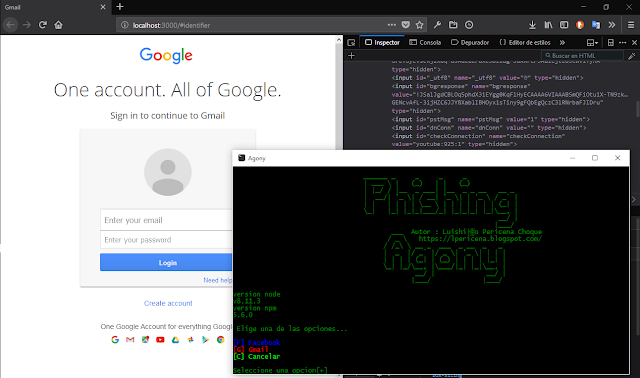Switch to the Consola tab
The height and width of the screenshot is (378, 640).
(425, 42)
